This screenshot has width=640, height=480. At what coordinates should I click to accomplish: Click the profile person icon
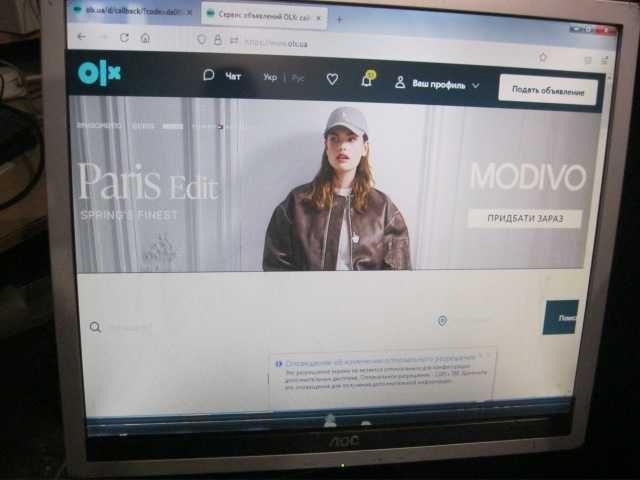pyautogui.click(x=400, y=82)
